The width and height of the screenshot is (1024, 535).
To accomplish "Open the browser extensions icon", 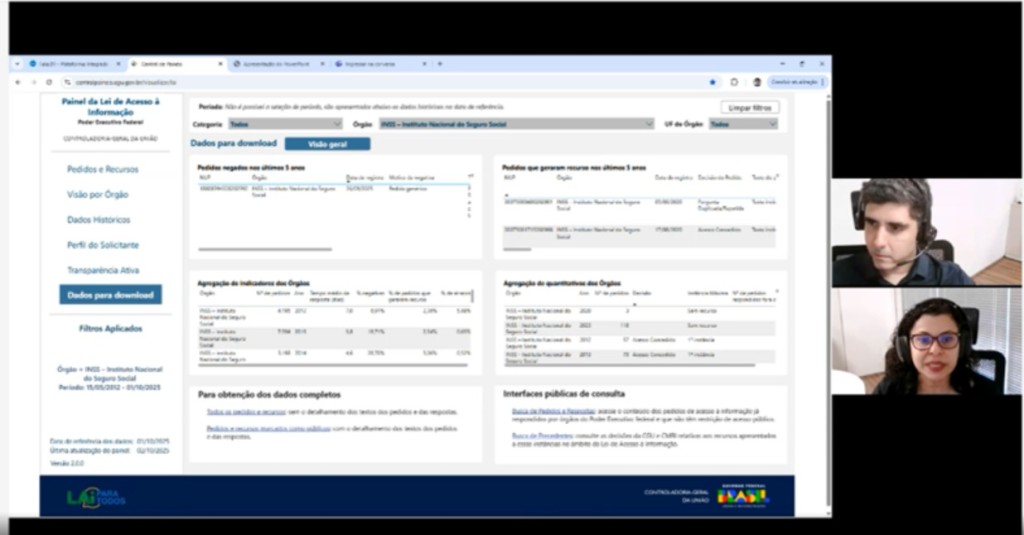I will pyautogui.click(x=734, y=82).
